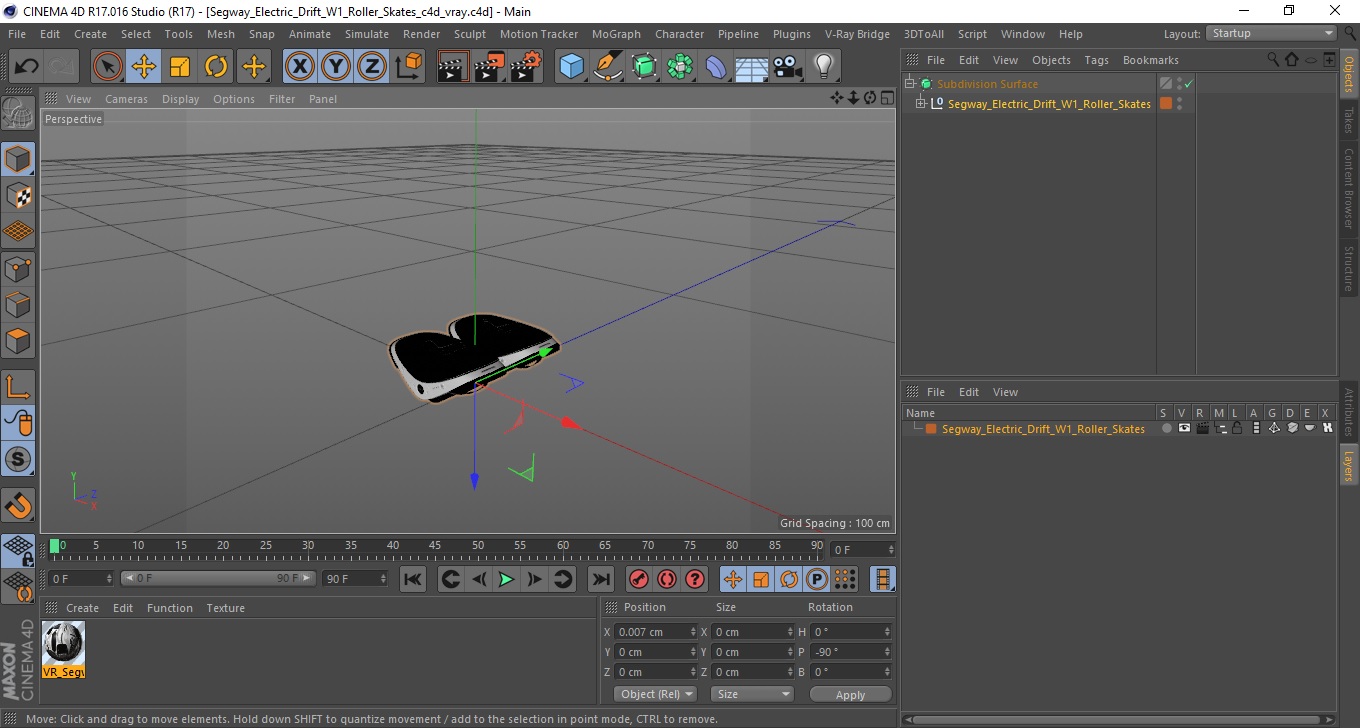
Task: Activate the Scale tool
Action: pyautogui.click(x=180, y=67)
